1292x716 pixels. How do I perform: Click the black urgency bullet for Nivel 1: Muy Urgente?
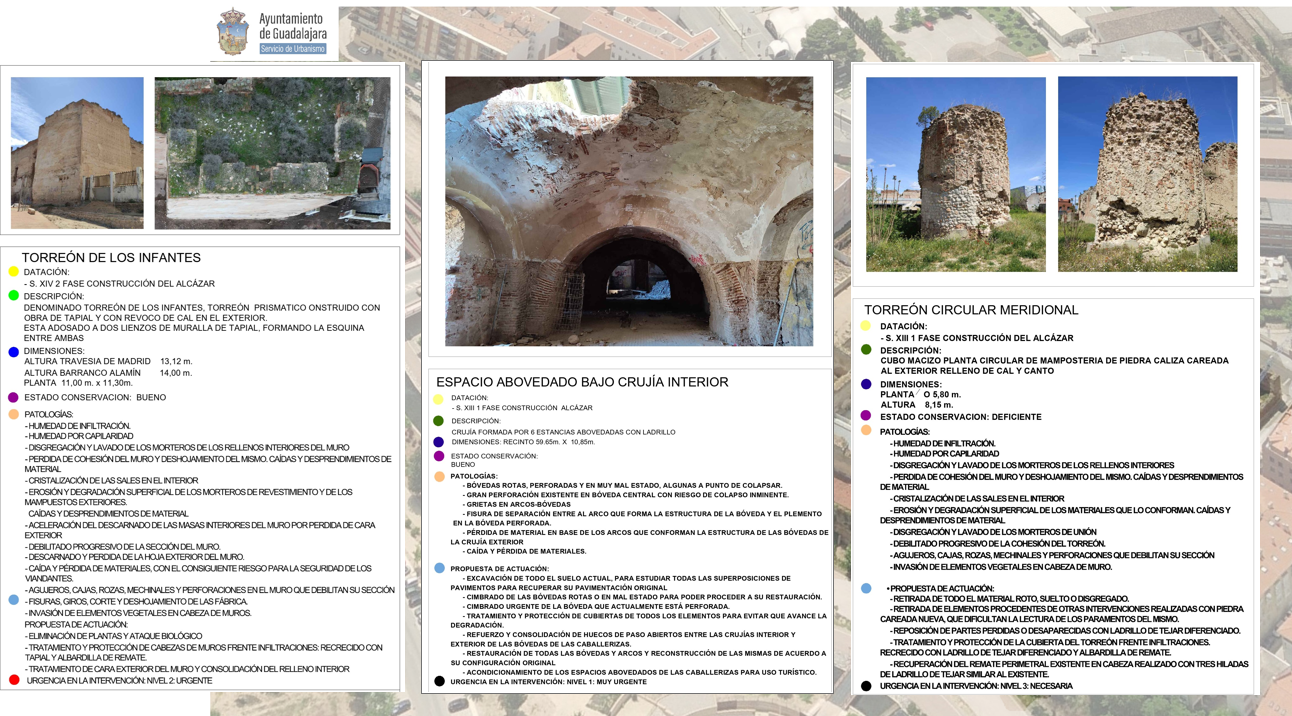[x=439, y=682]
